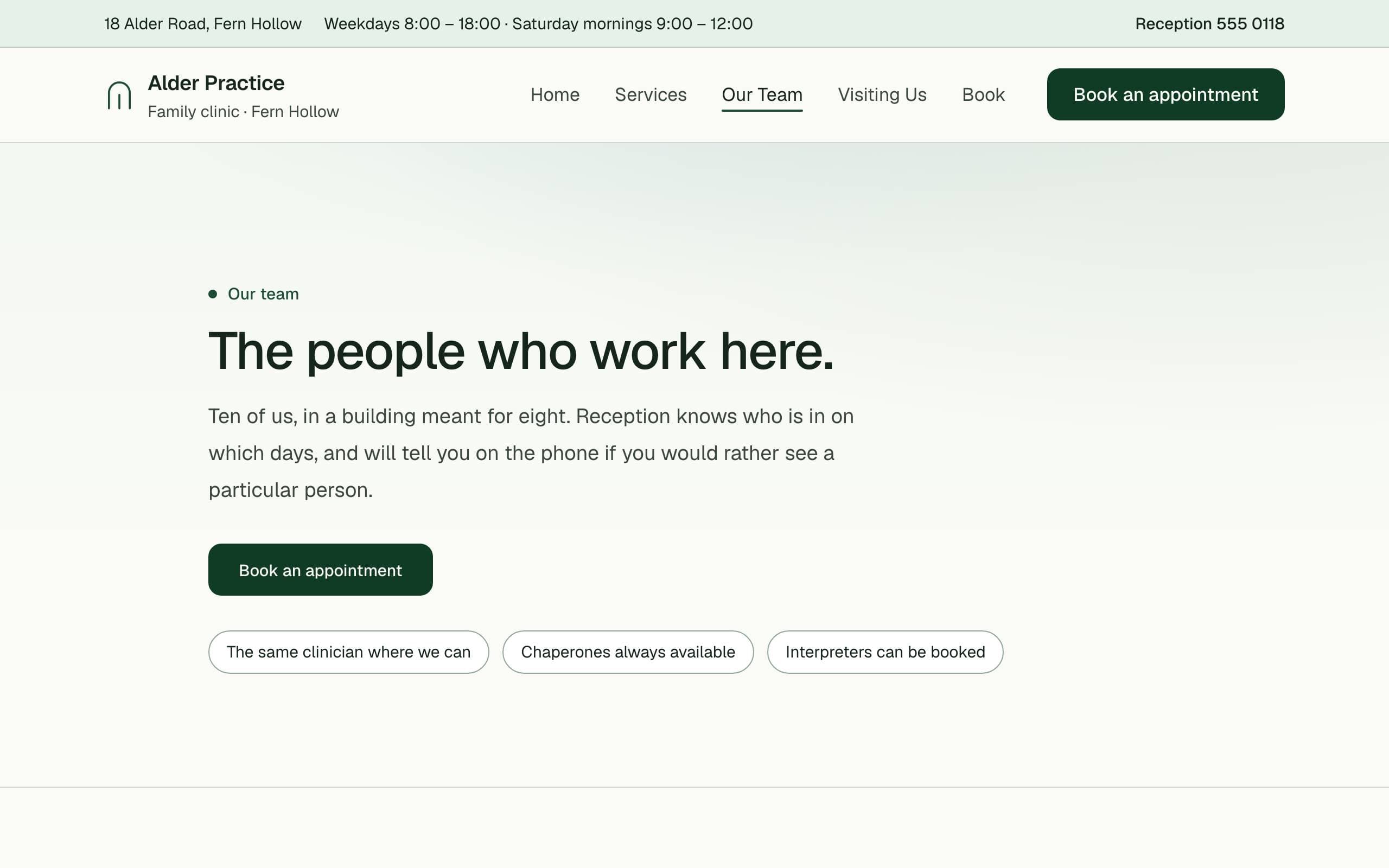Click the Alder Practice arch logo icon
The height and width of the screenshot is (868, 1389).
(119, 95)
